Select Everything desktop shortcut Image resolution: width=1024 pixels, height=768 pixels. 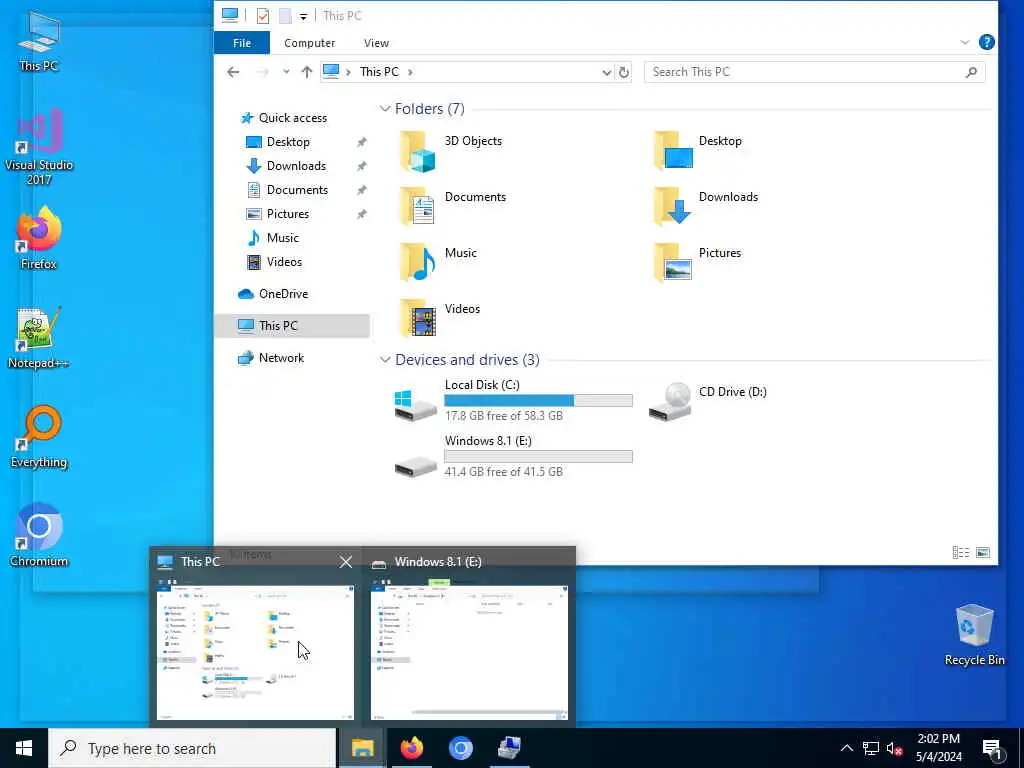(39, 438)
